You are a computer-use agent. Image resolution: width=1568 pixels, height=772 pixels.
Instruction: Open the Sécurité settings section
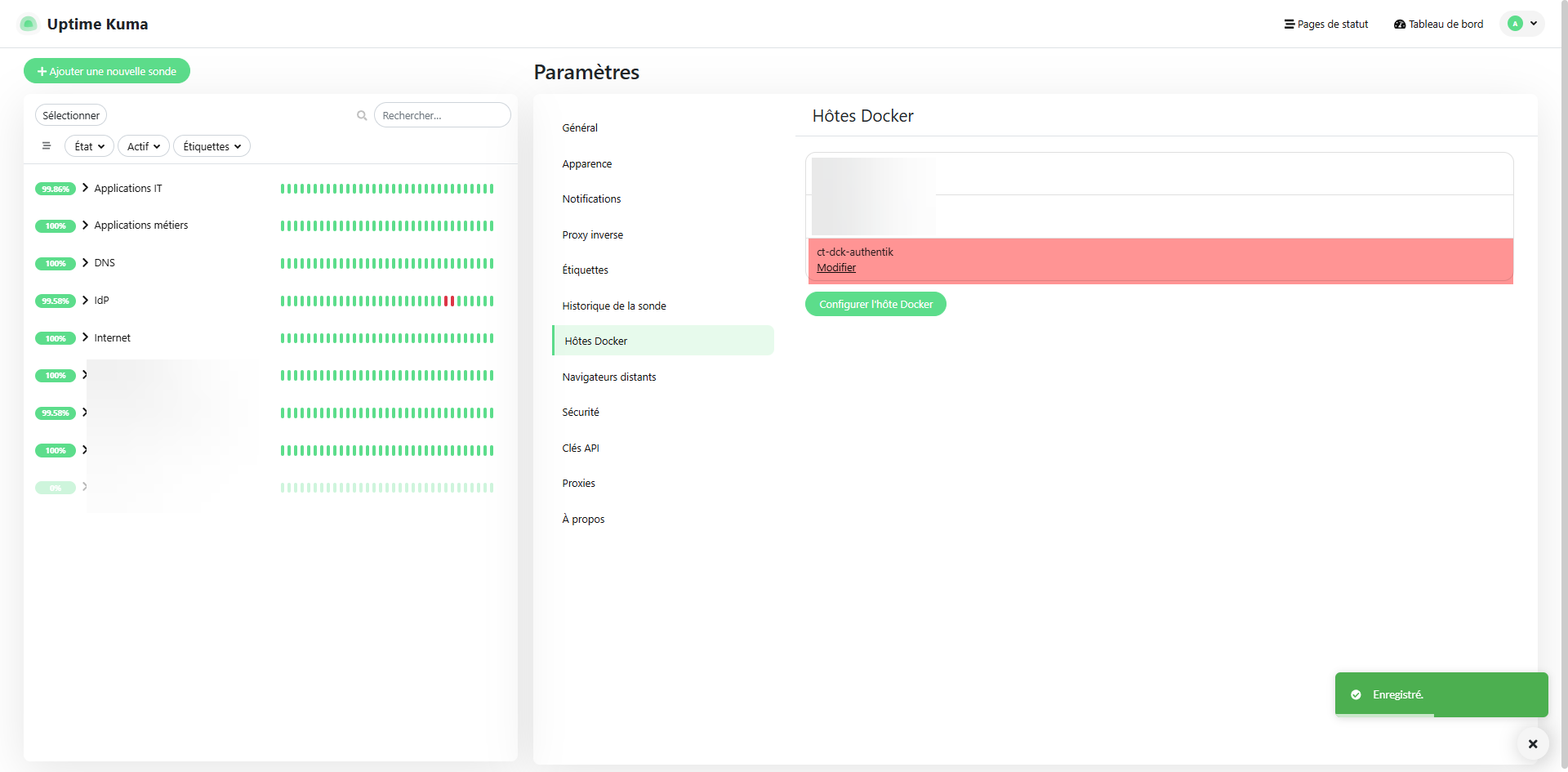581,412
